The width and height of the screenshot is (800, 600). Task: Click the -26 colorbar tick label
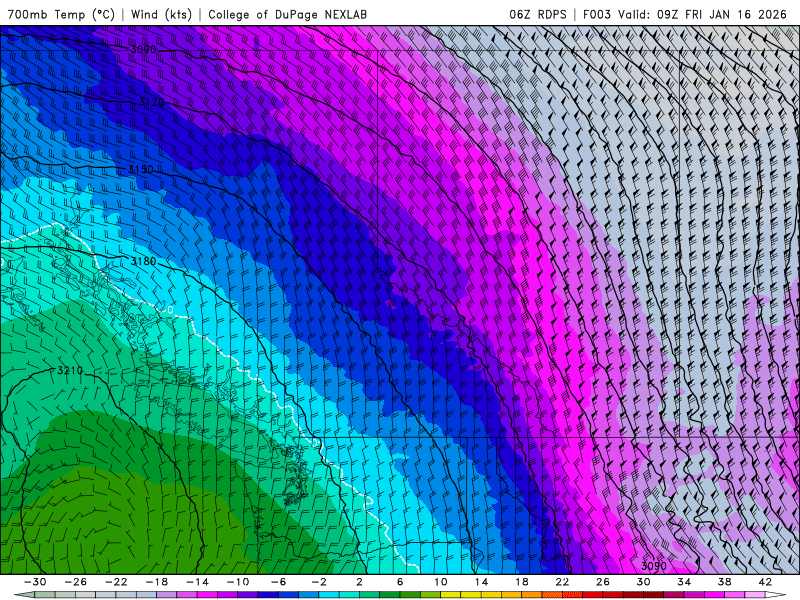[76, 582]
